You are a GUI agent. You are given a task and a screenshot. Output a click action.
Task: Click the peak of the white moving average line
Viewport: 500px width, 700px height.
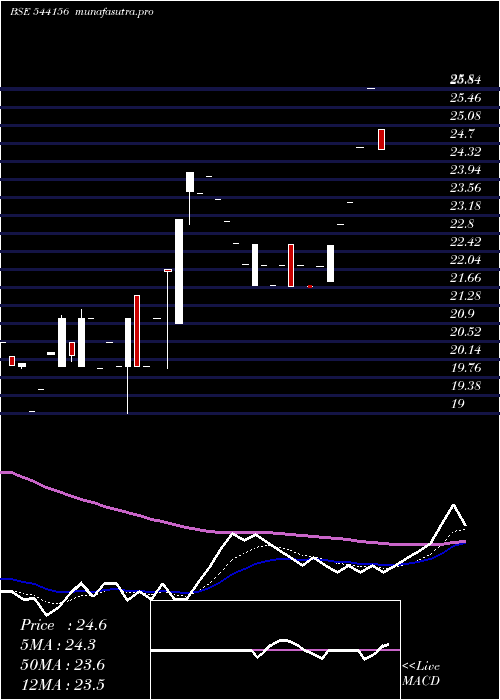[x=454, y=505]
